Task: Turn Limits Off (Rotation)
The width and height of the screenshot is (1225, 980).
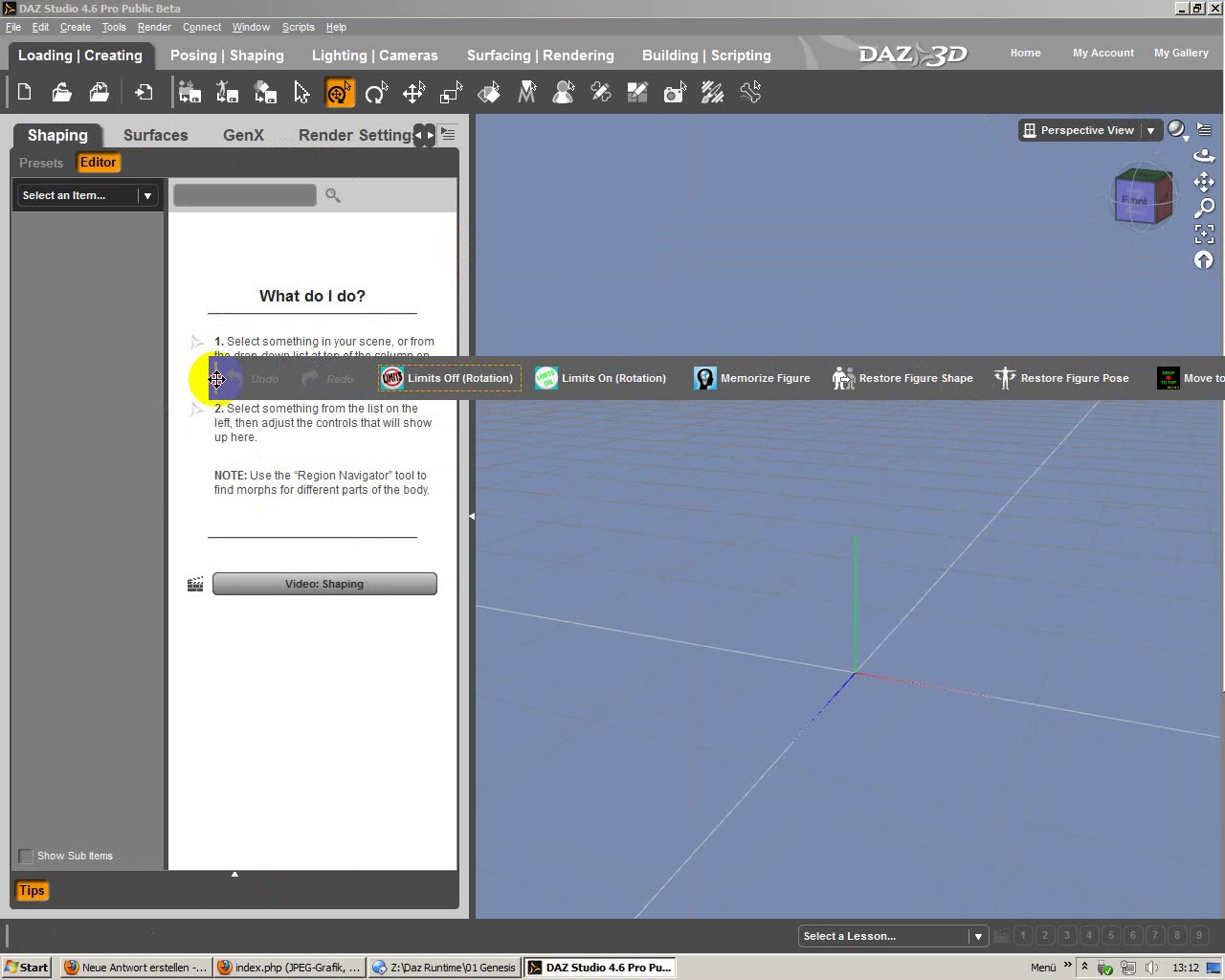Action: pyautogui.click(x=449, y=378)
